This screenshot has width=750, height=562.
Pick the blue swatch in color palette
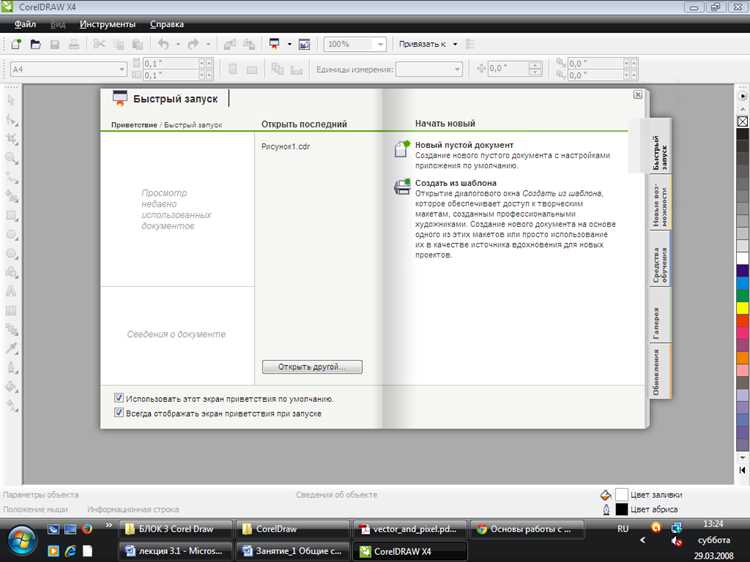coord(742,283)
